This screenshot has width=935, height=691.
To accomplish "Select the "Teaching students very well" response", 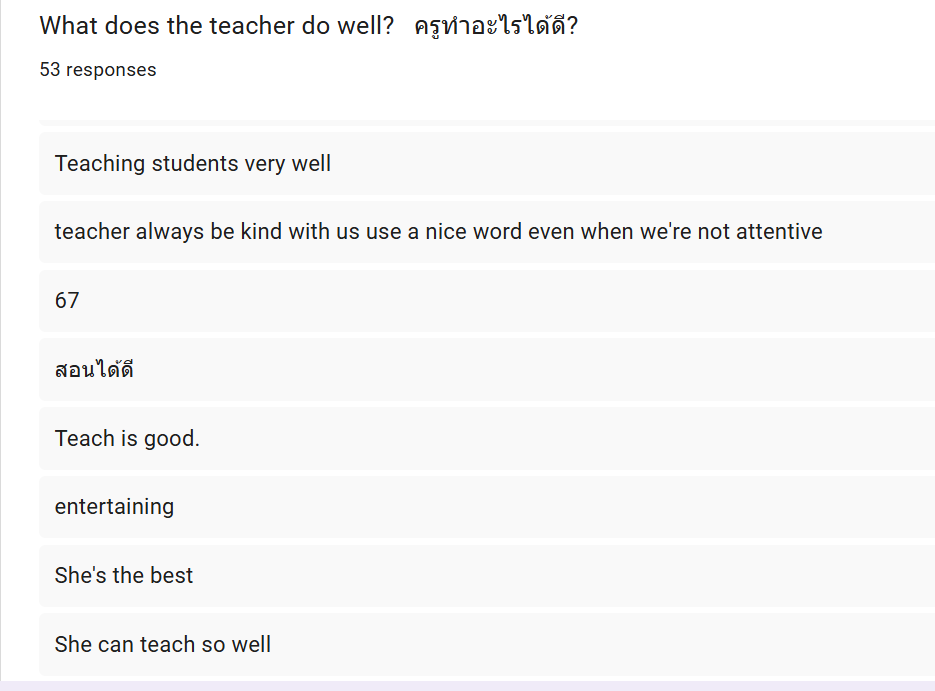I will point(193,163).
